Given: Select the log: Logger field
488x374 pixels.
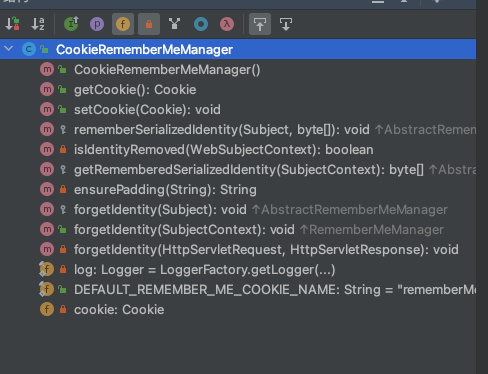Looking at the screenshot, I should pos(205,270).
